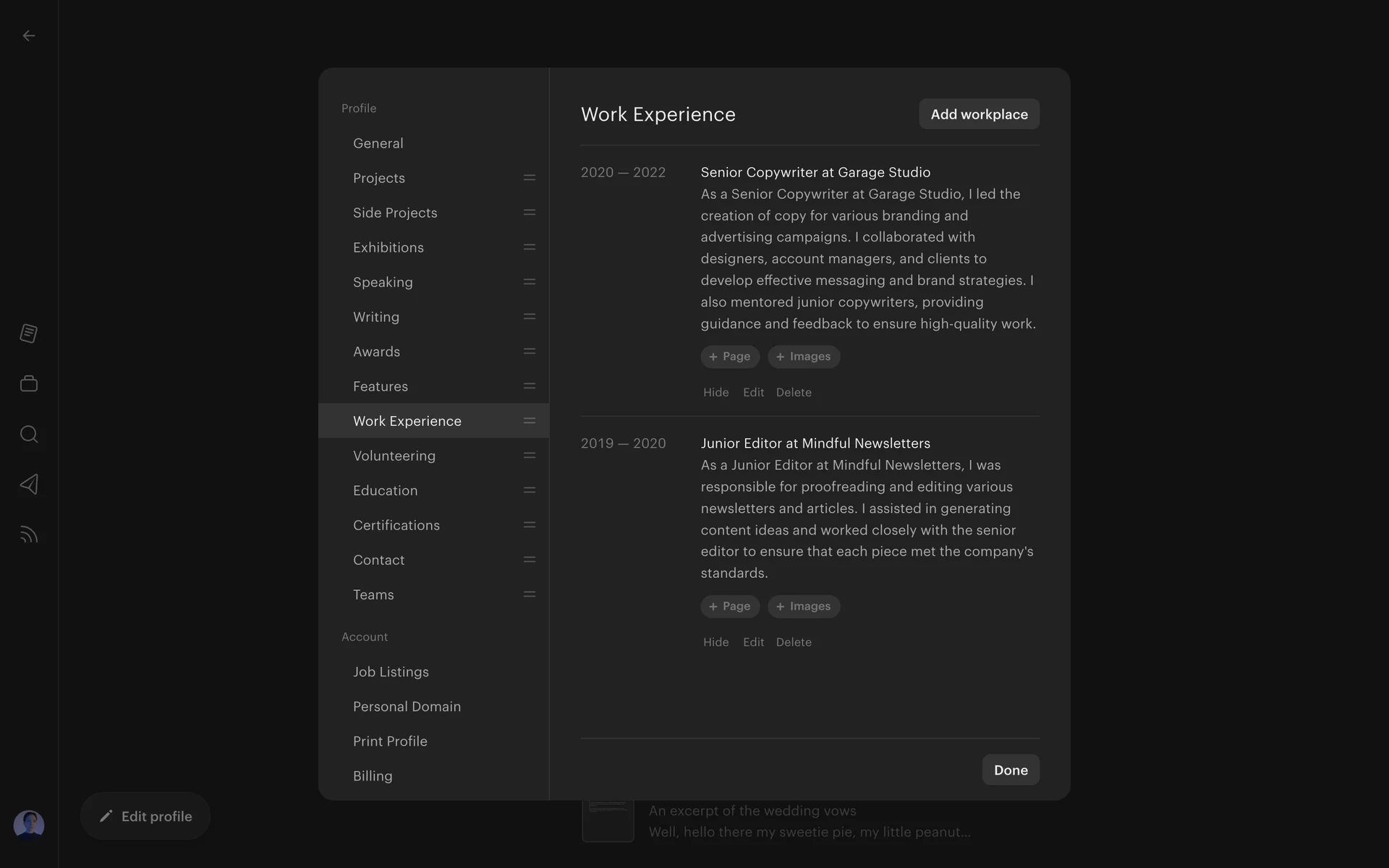Grab the drag handle beside Projects
The image size is (1389, 868).
(x=529, y=178)
